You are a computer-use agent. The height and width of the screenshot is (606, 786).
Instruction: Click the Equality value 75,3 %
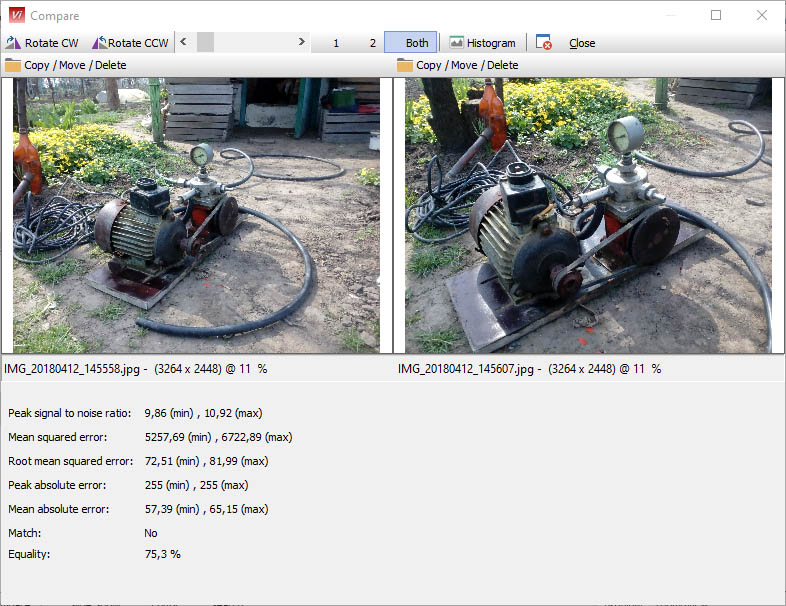162,554
